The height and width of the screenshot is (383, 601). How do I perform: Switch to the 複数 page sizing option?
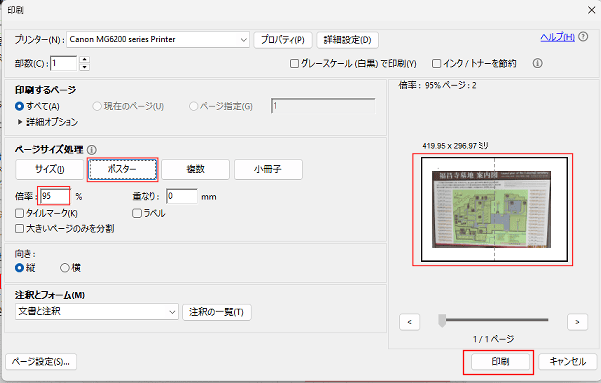[x=195, y=169]
